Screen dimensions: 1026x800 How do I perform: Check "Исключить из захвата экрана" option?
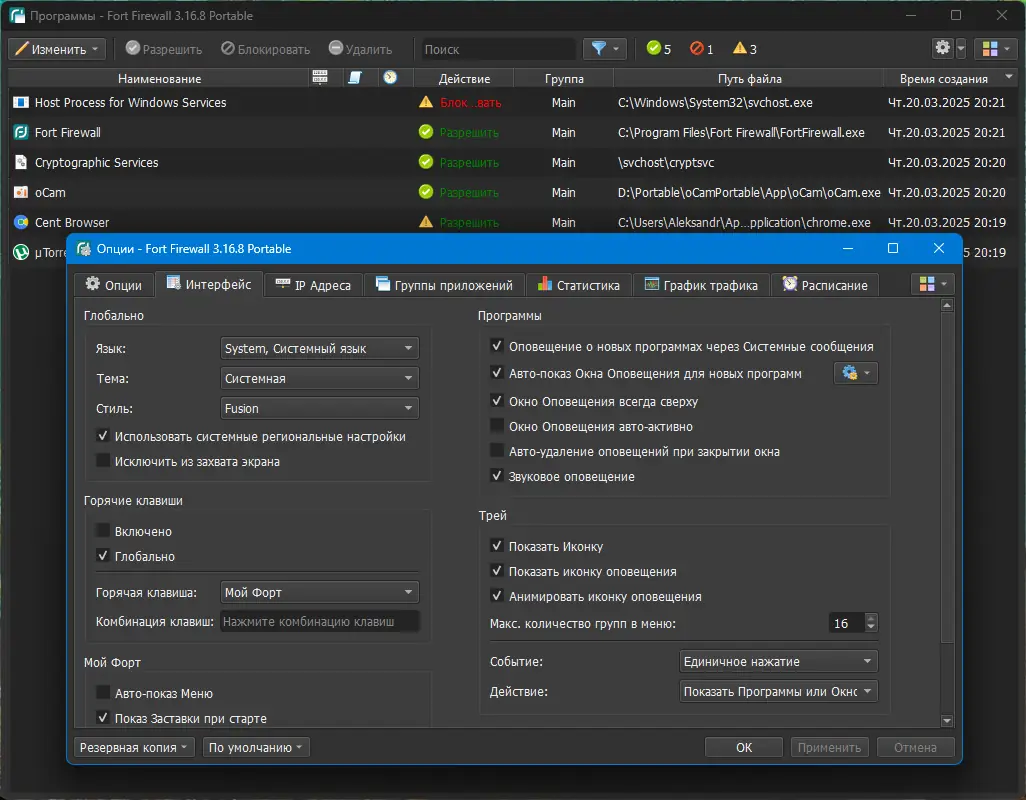point(103,461)
